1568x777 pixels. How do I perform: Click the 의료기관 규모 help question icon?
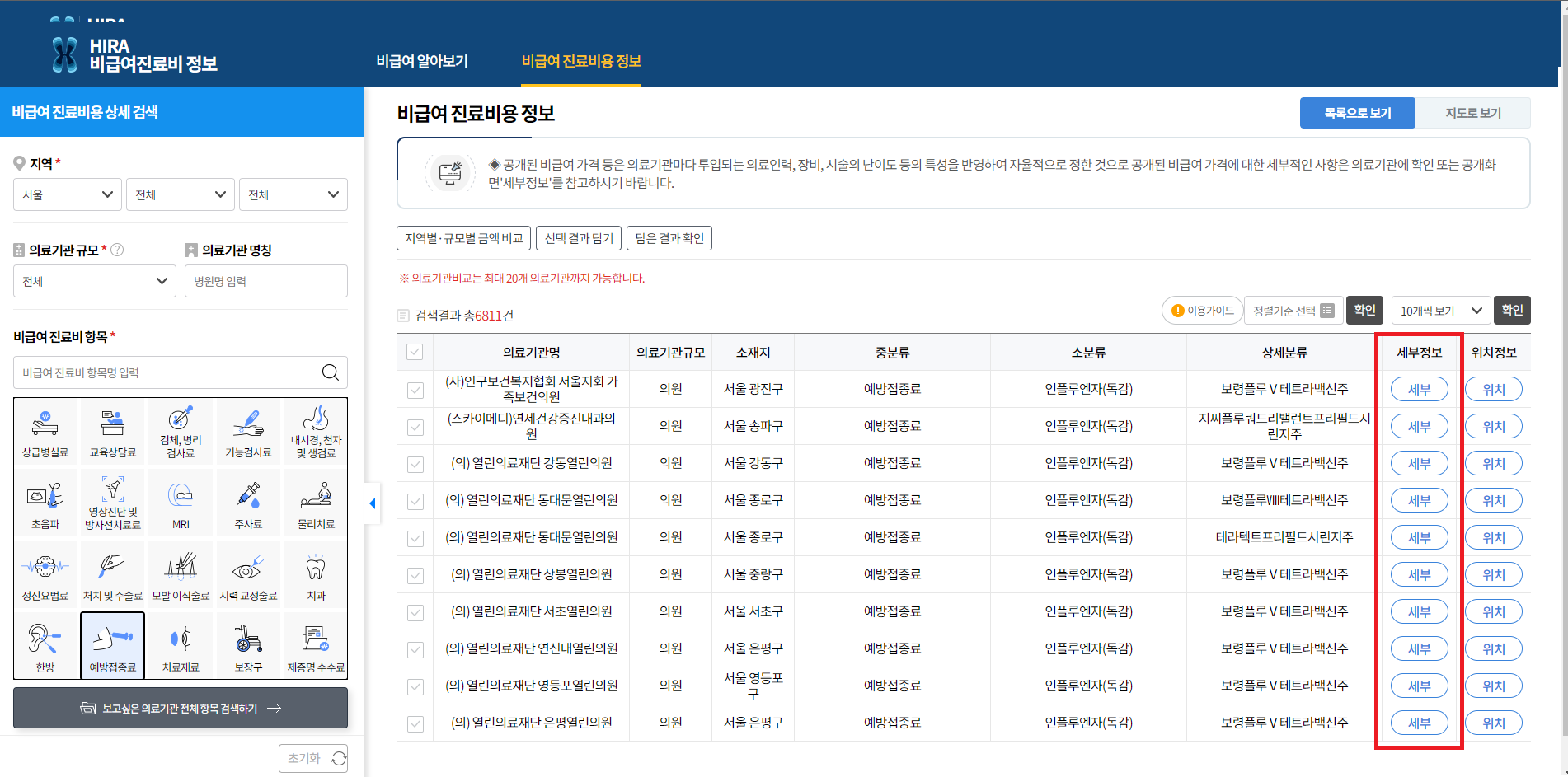[x=117, y=250]
